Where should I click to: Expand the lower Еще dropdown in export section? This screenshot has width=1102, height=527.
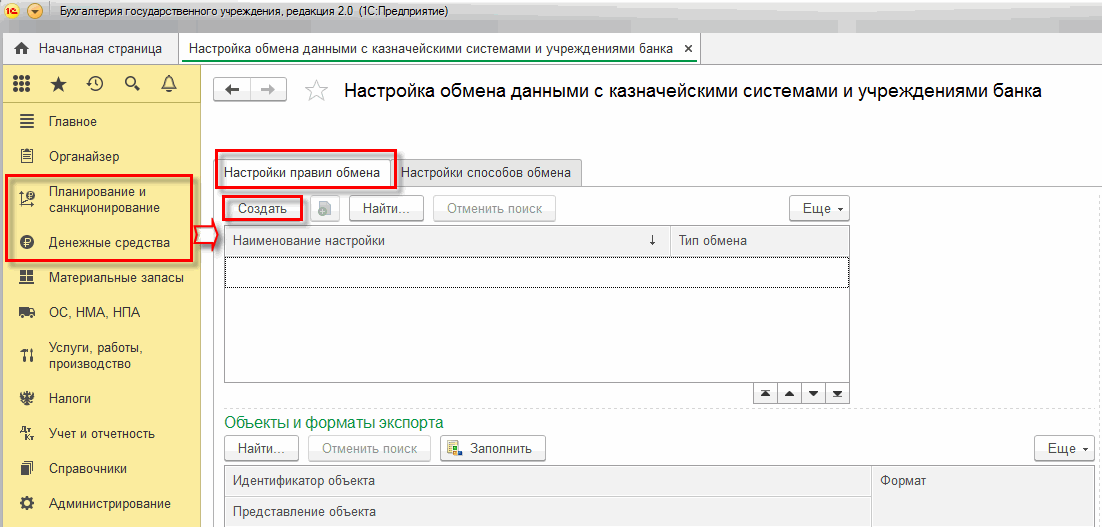1064,448
